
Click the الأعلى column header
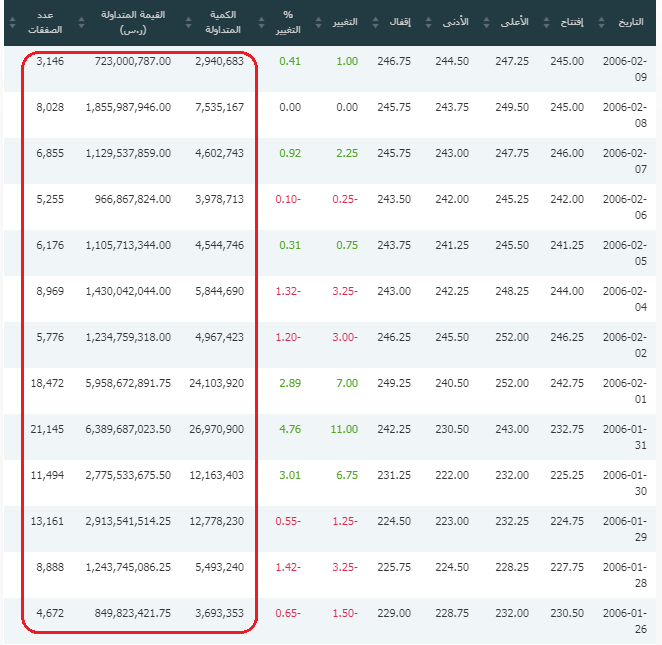[x=514, y=22]
